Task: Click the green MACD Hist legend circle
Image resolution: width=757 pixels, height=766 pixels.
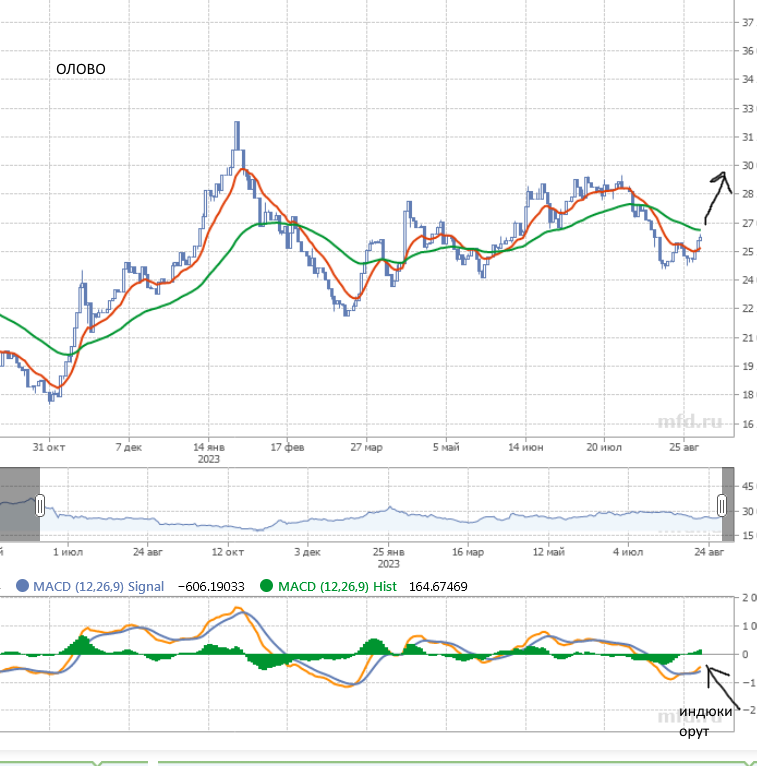Action: pos(265,587)
